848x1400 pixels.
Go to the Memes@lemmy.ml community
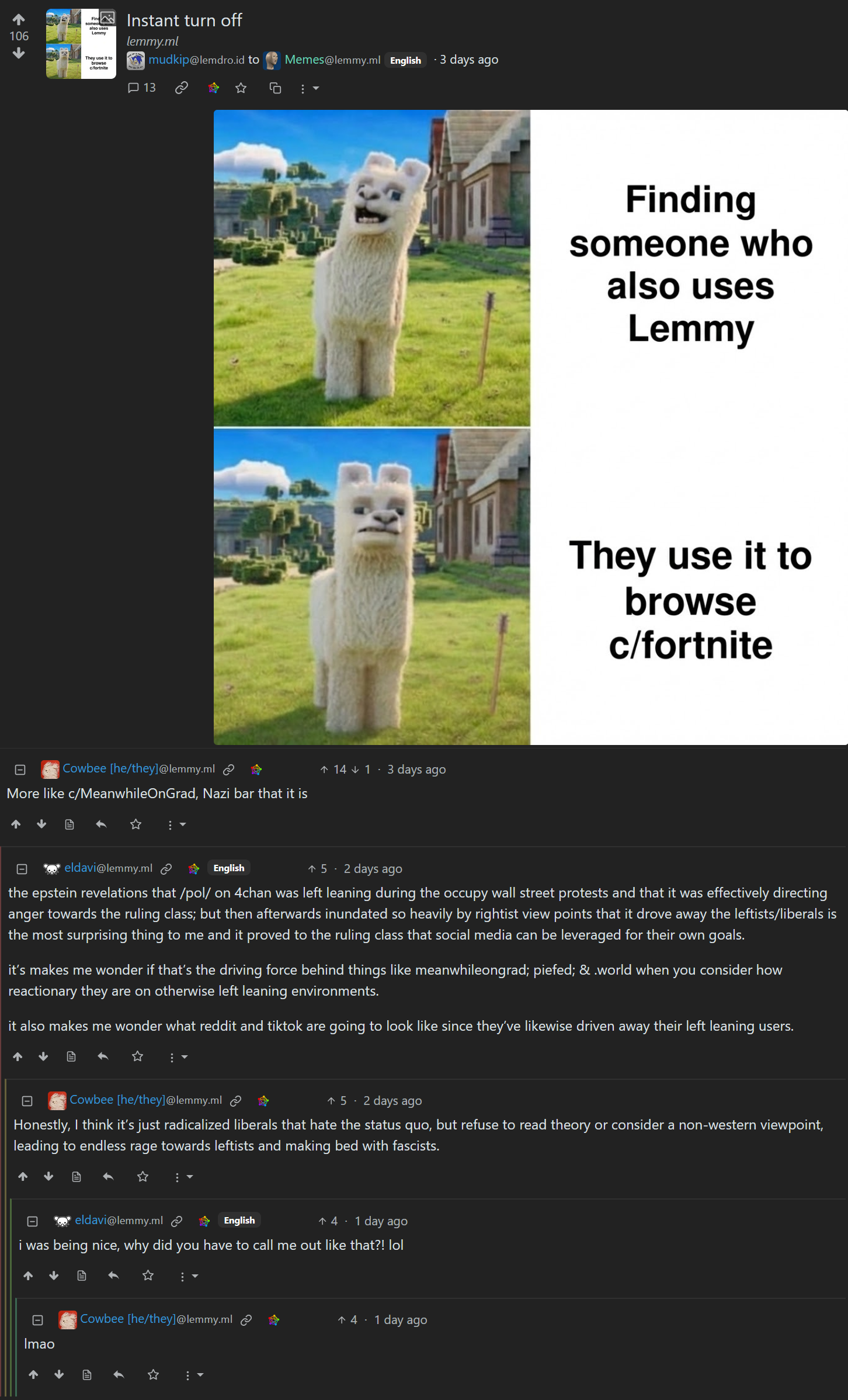pos(332,60)
